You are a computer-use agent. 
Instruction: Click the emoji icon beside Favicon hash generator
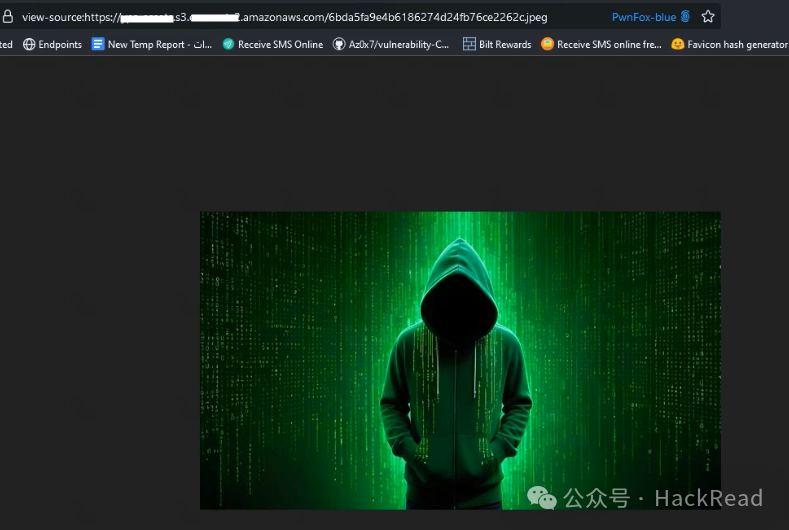[677, 44]
